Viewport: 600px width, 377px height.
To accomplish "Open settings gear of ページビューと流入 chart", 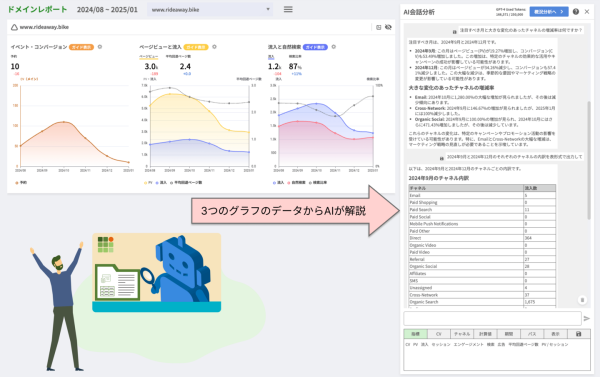I will pyautogui.click(x=214, y=47).
